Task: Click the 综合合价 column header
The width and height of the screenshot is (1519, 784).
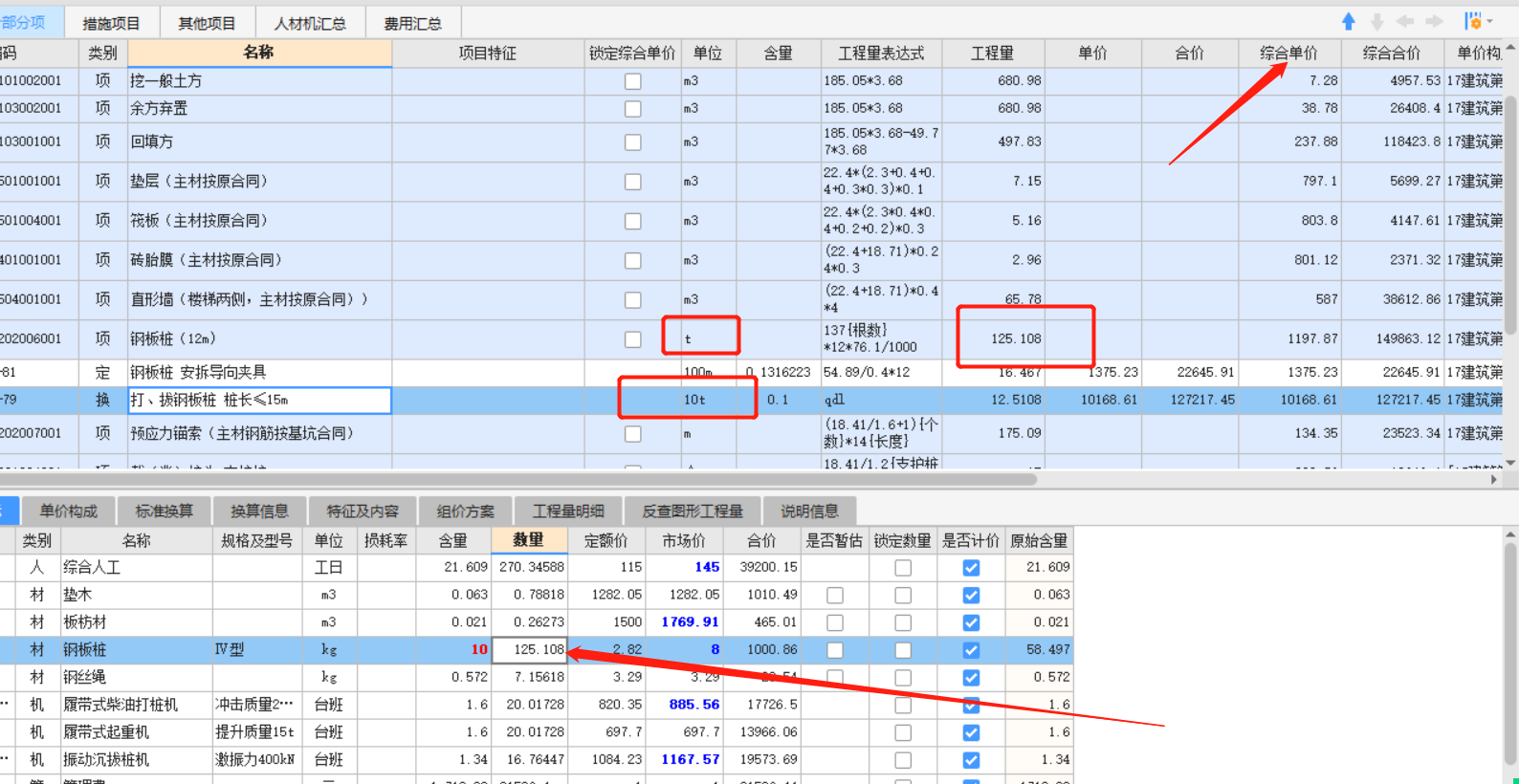Action: click(1392, 54)
